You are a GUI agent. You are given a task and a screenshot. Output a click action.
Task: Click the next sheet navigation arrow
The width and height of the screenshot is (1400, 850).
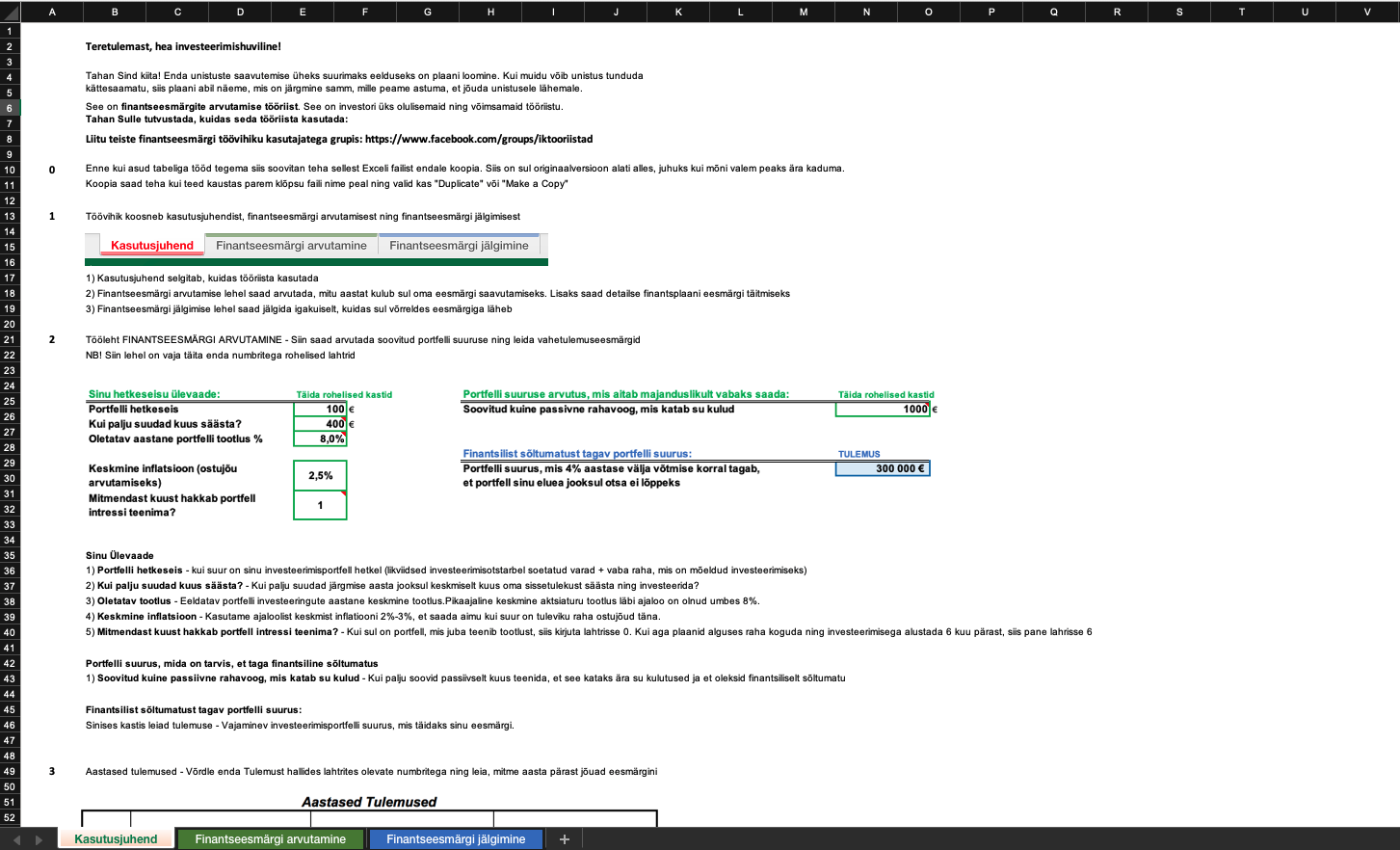40,839
